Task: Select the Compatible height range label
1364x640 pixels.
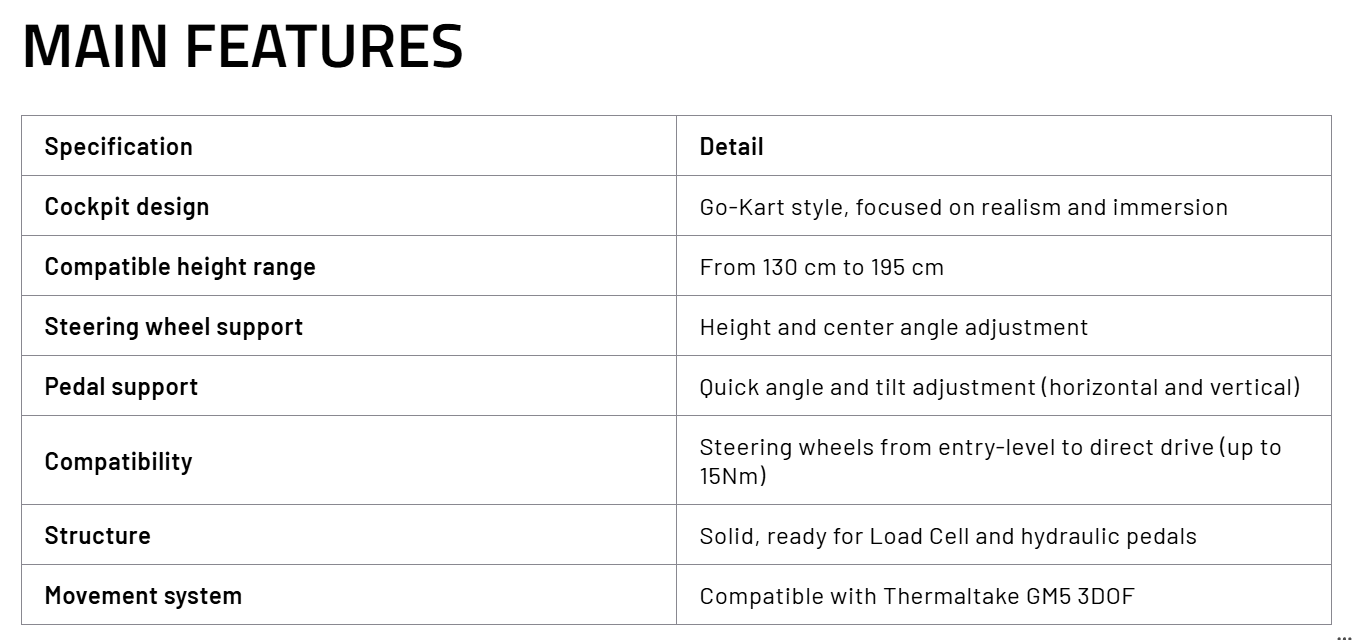Action: pos(180,267)
